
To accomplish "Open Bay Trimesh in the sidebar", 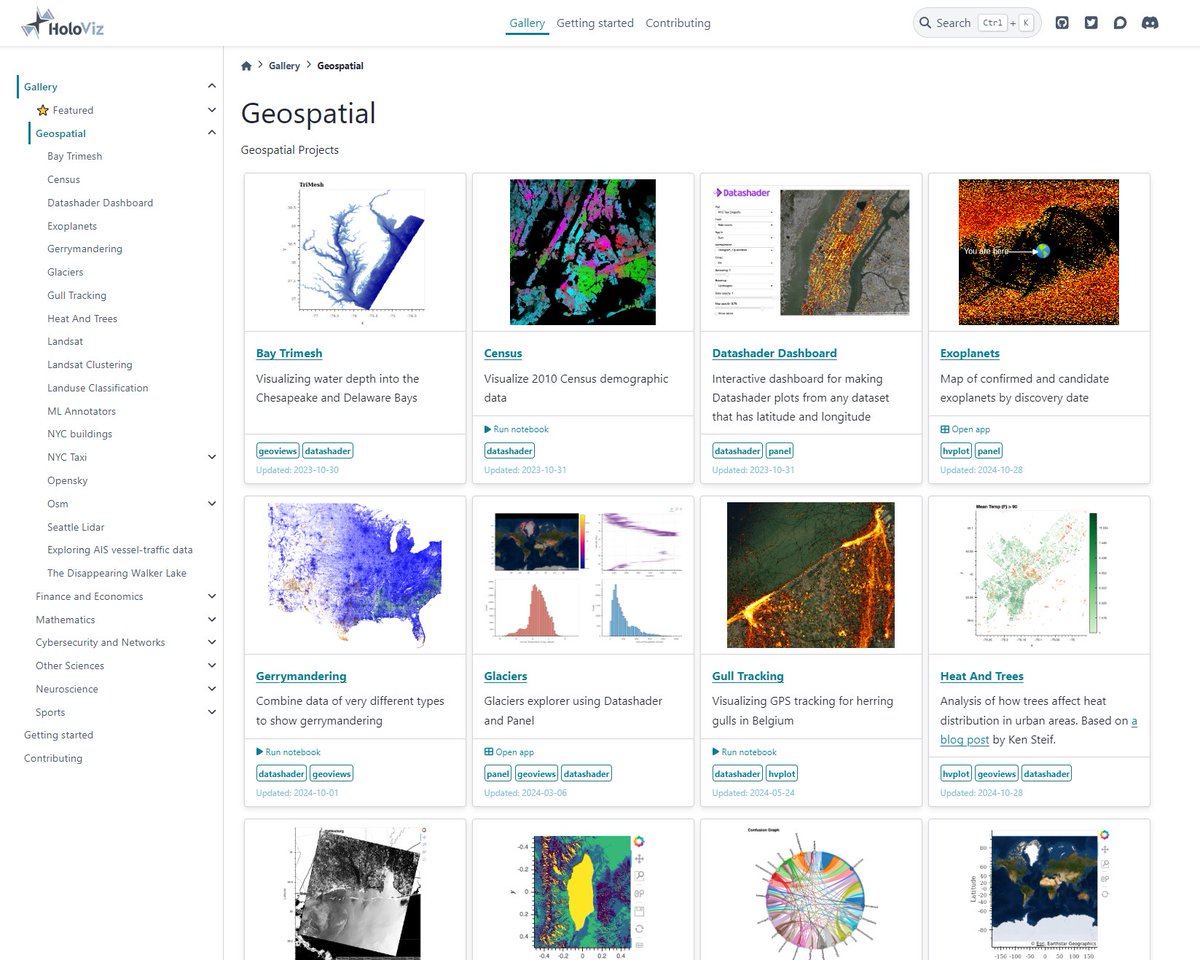I will (x=75, y=156).
